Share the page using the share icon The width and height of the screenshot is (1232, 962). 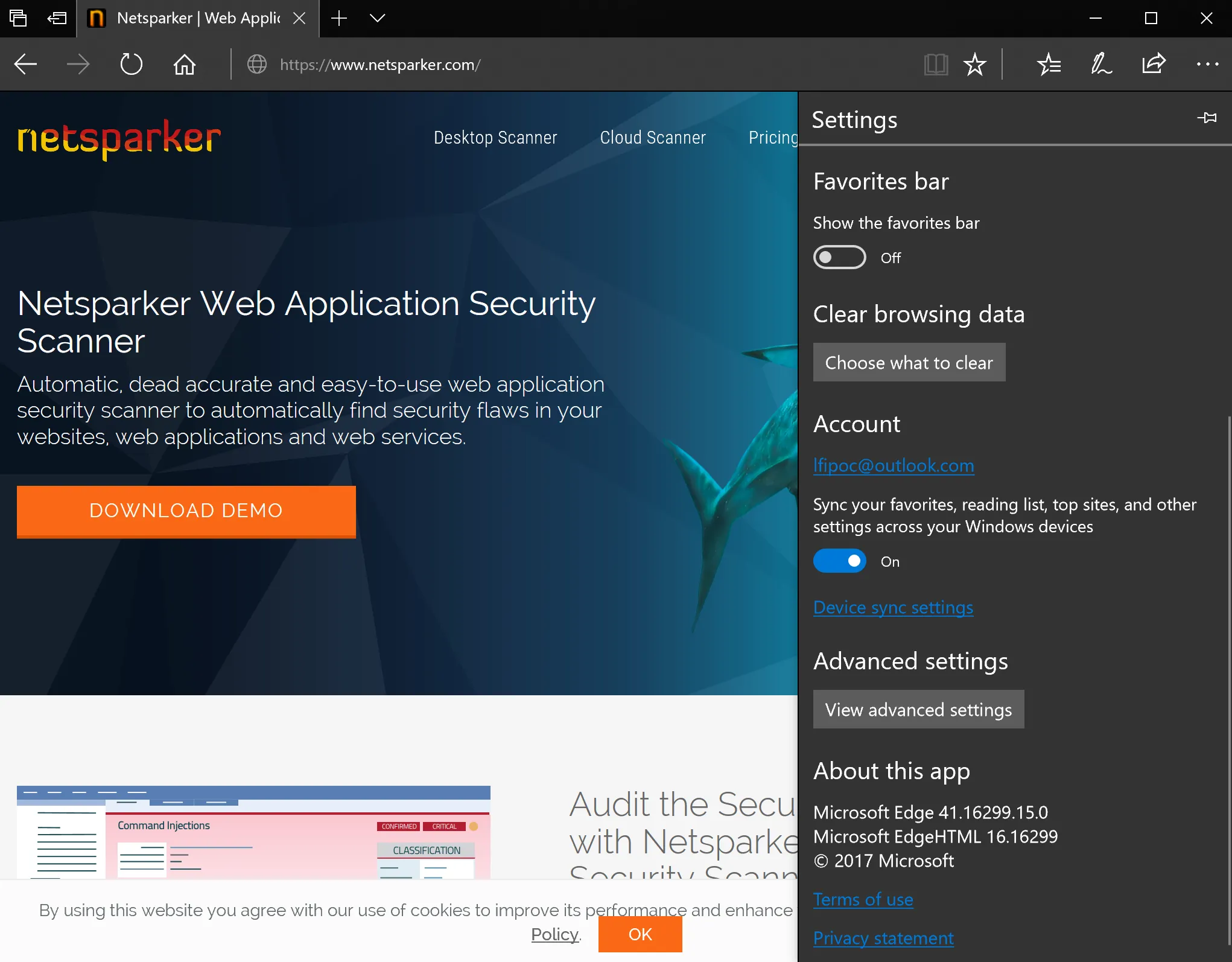click(1153, 64)
